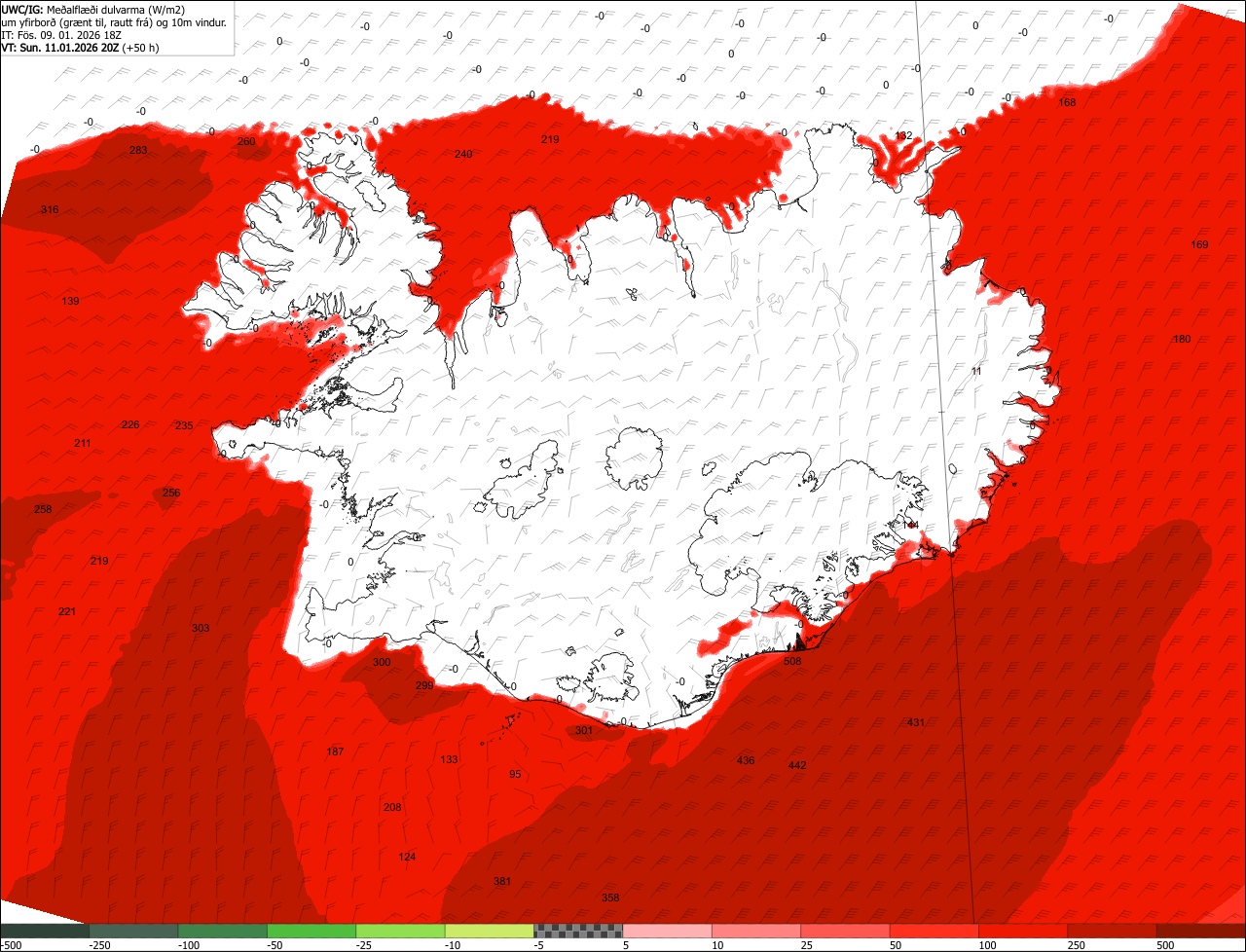Click the initial time 'IT: Fös. 09. 01. 2026 18Z'
The image size is (1246, 952).
click(x=61, y=34)
